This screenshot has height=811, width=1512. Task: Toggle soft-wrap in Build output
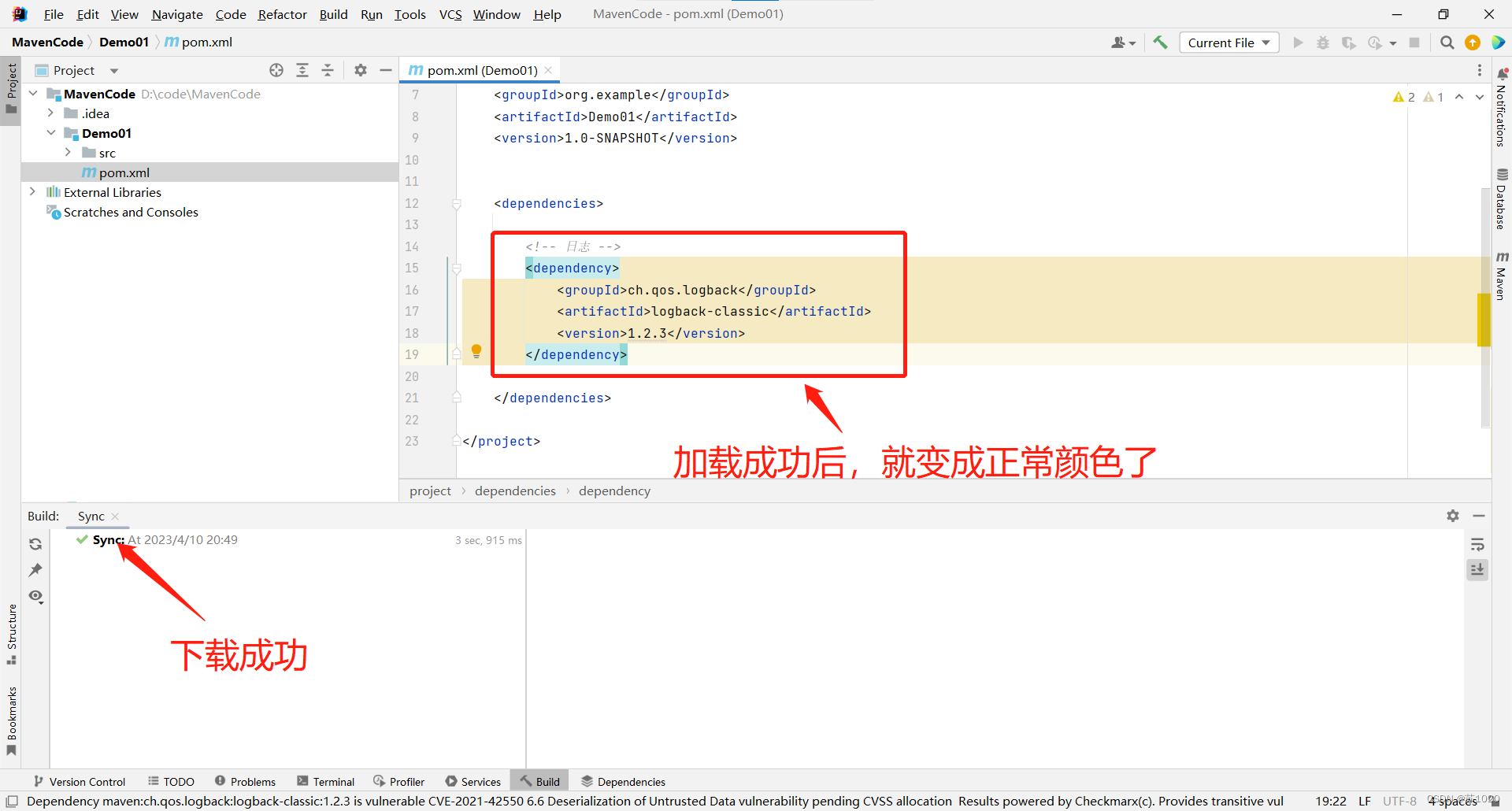click(x=1477, y=544)
